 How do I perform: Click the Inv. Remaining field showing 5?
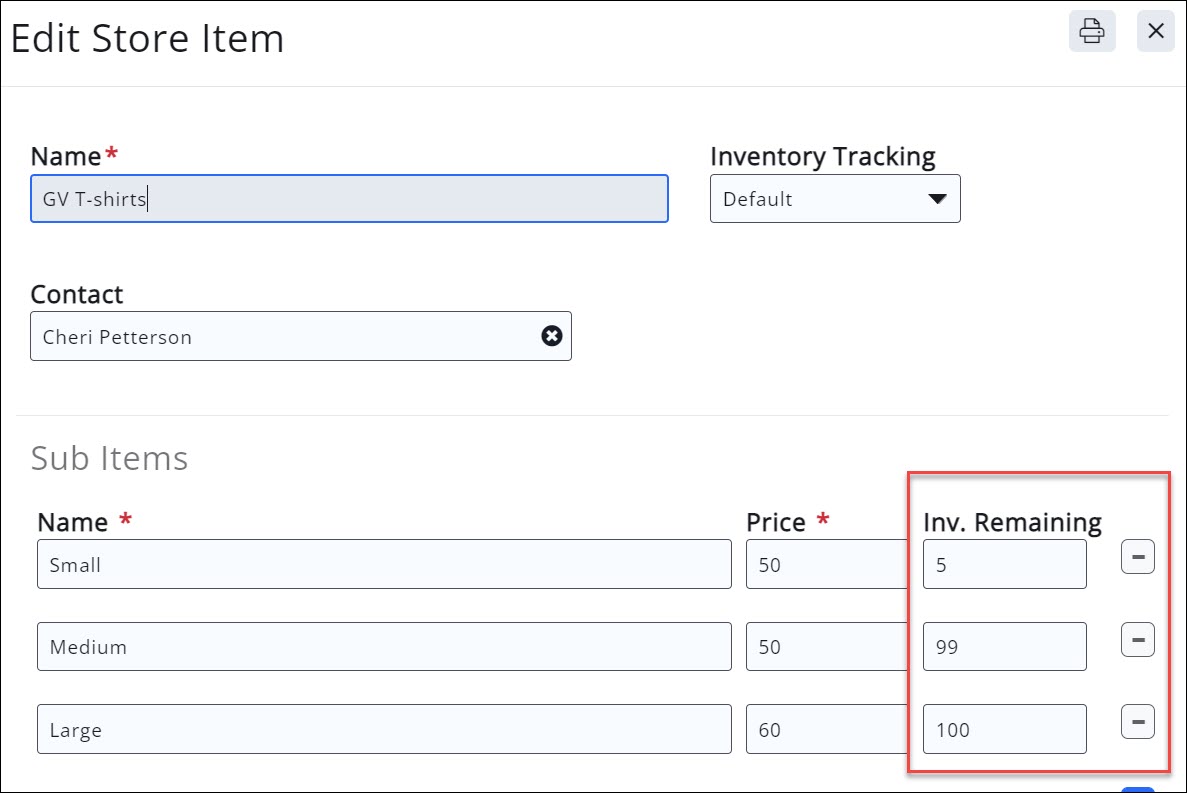(x=1004, y=565)
